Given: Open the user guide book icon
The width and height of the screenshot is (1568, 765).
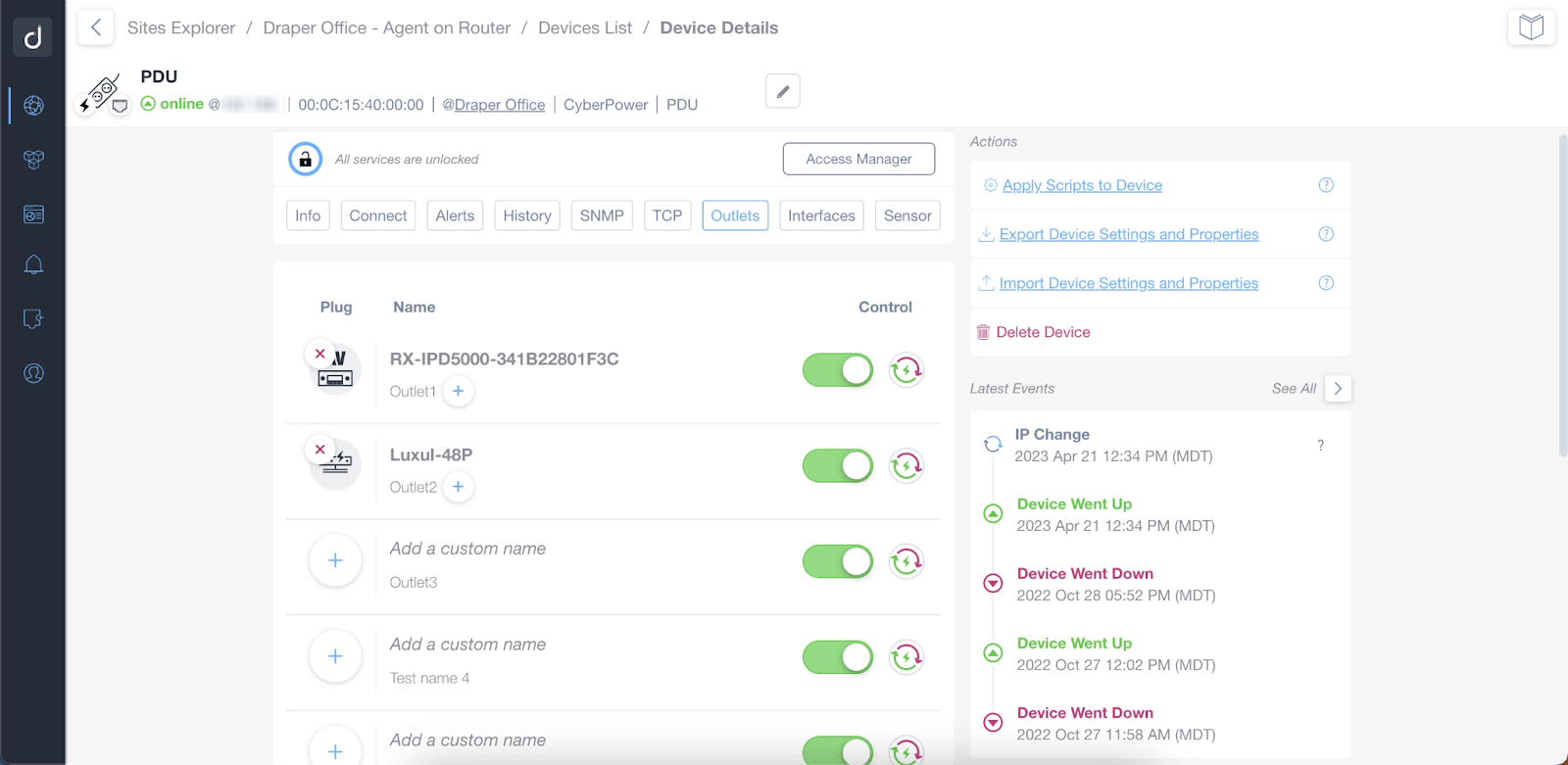Looking at the screenshot, I should [1531, 27].
